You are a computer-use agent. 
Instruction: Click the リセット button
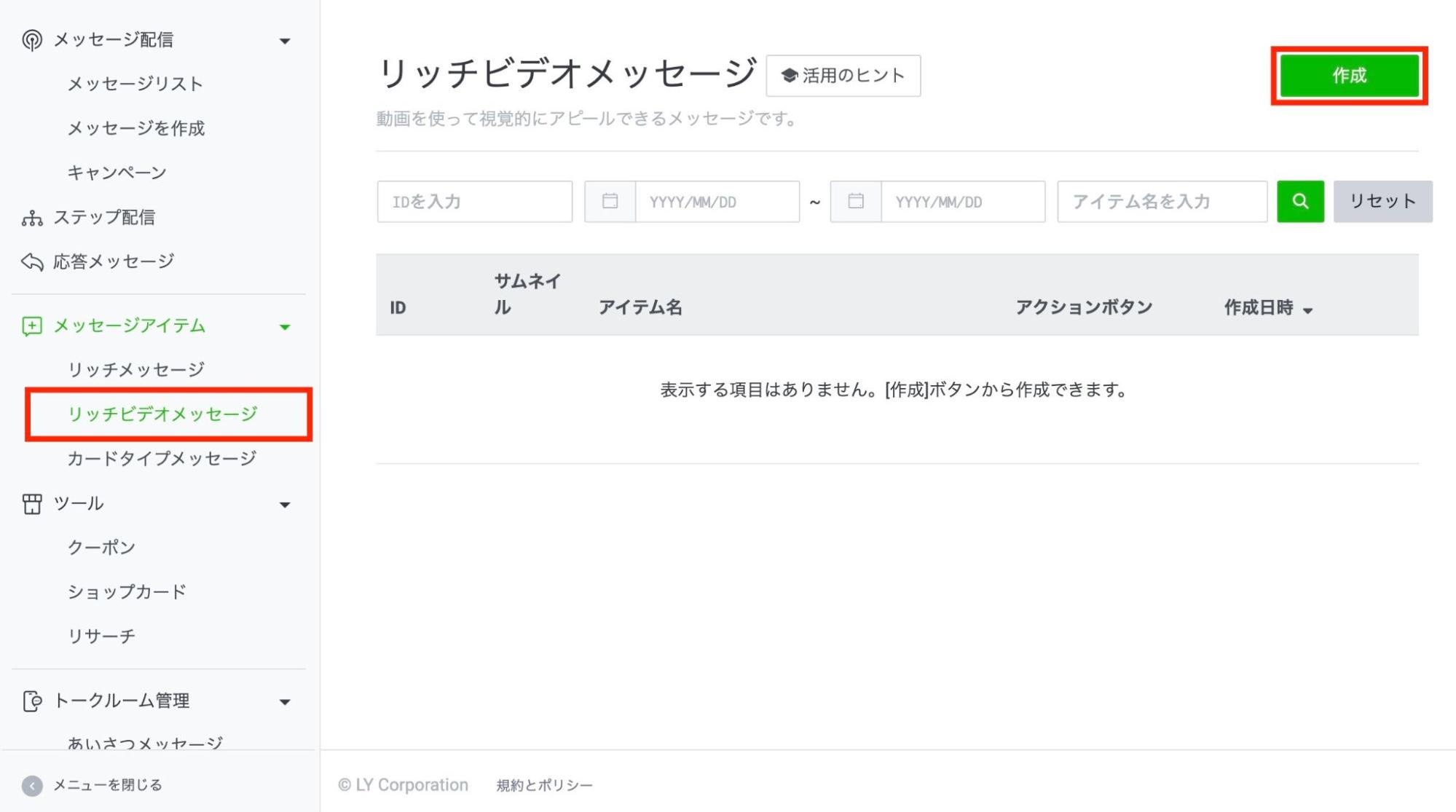click(x=1382, y=202)
